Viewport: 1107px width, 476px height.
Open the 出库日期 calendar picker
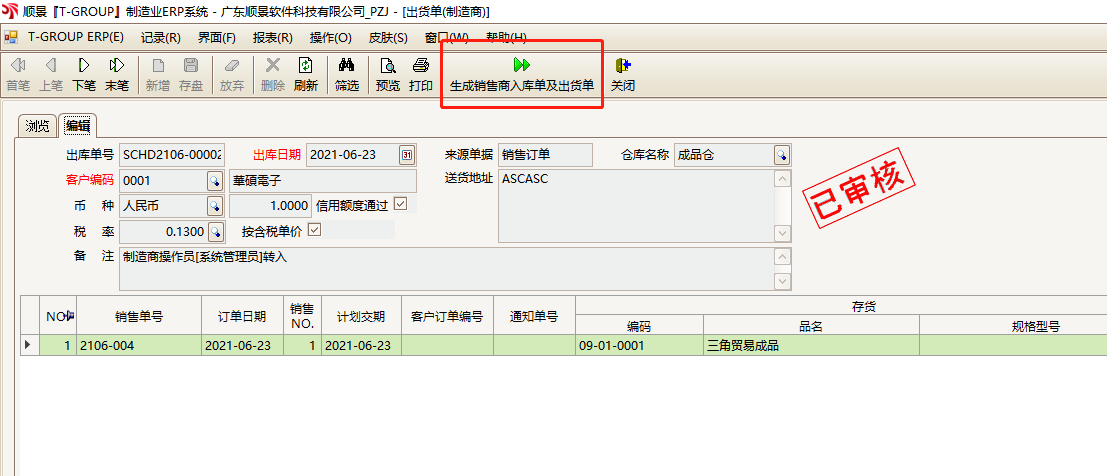click(x=407, y=155)
